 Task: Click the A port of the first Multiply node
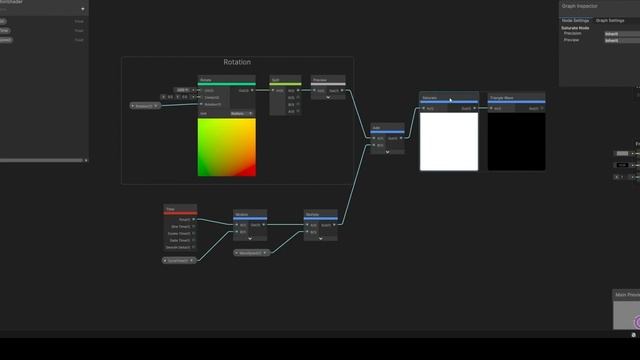pyautogui.click(x=237, y=224)
